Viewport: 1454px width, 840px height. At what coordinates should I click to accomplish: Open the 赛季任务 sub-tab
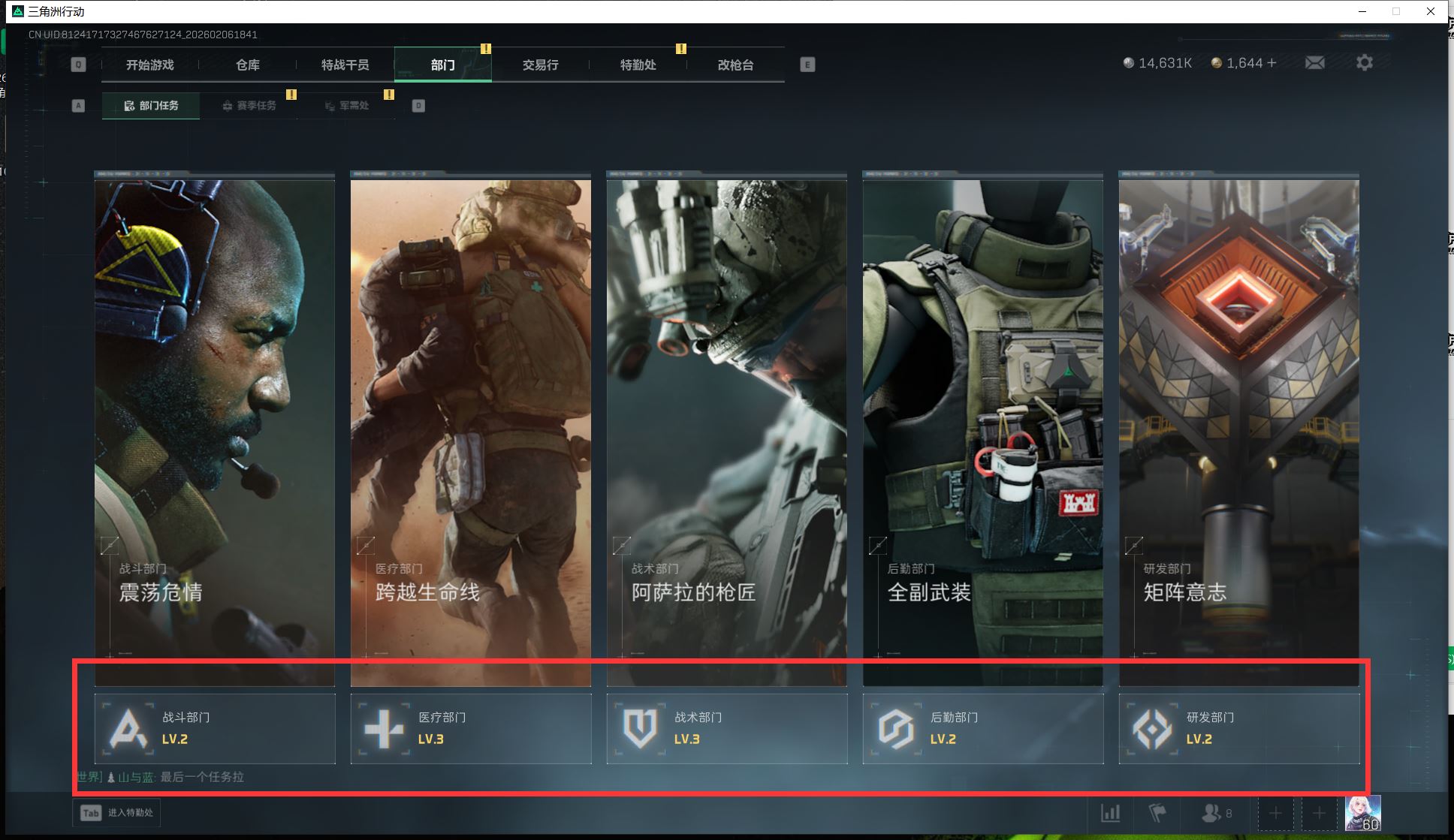coord(249,106)
